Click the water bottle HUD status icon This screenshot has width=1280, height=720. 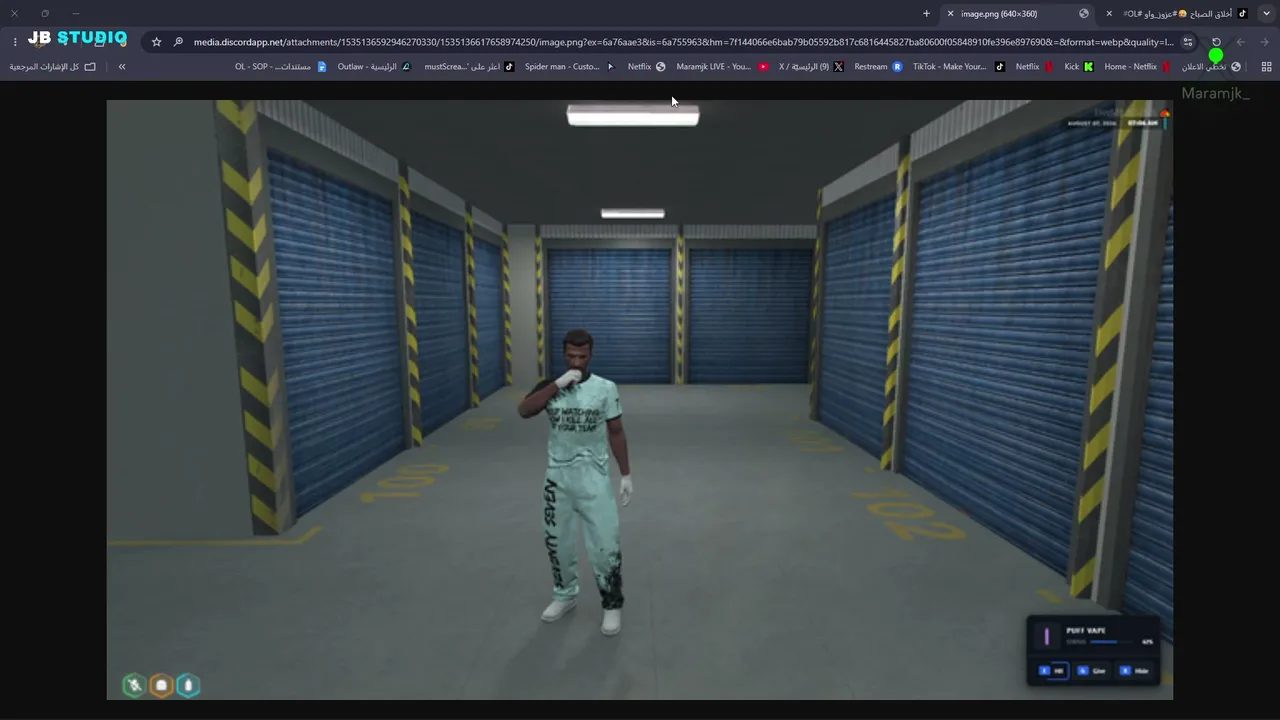pos(188,685)
